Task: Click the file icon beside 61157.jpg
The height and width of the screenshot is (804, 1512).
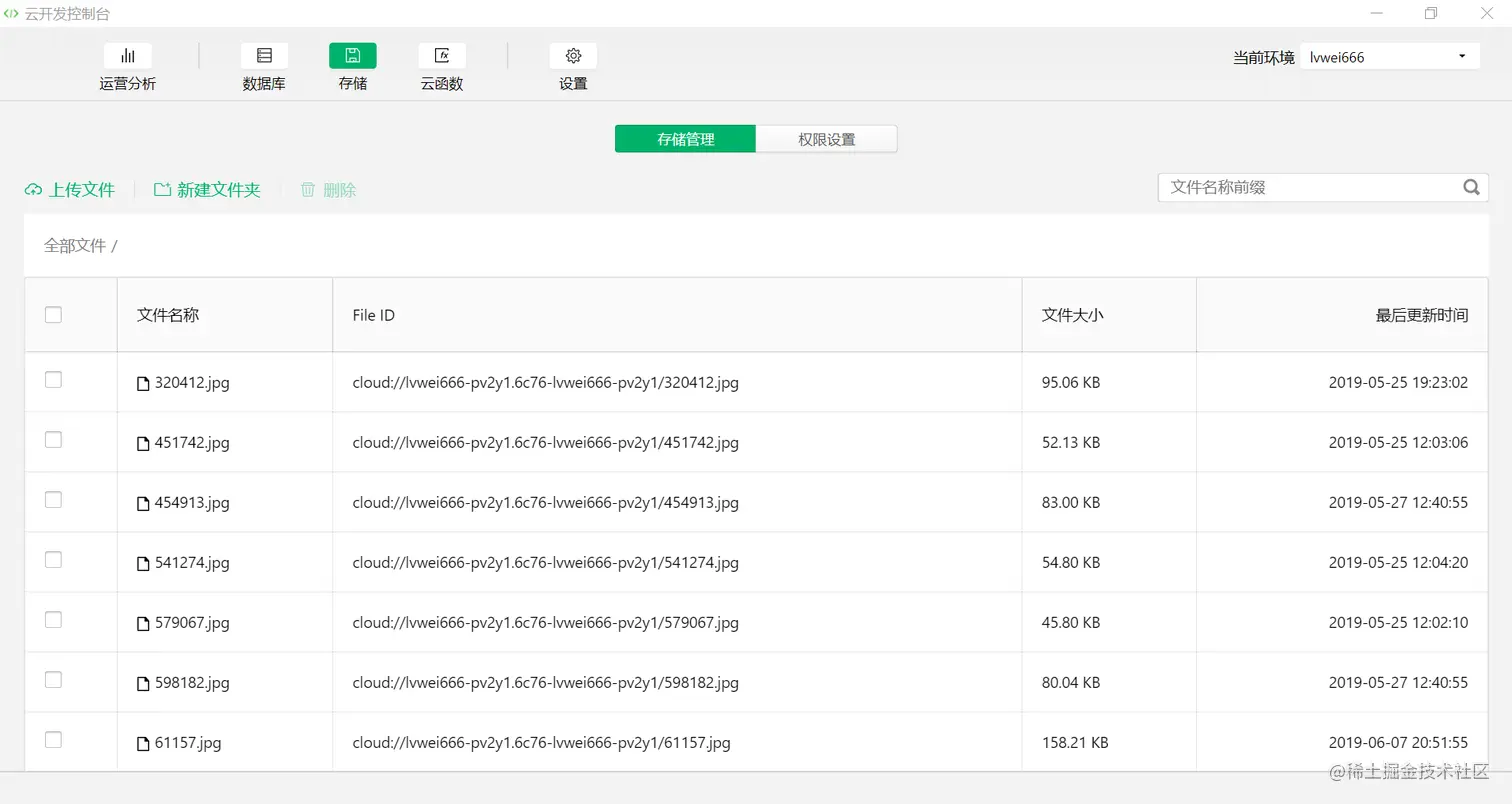Action: click(143, 743)
